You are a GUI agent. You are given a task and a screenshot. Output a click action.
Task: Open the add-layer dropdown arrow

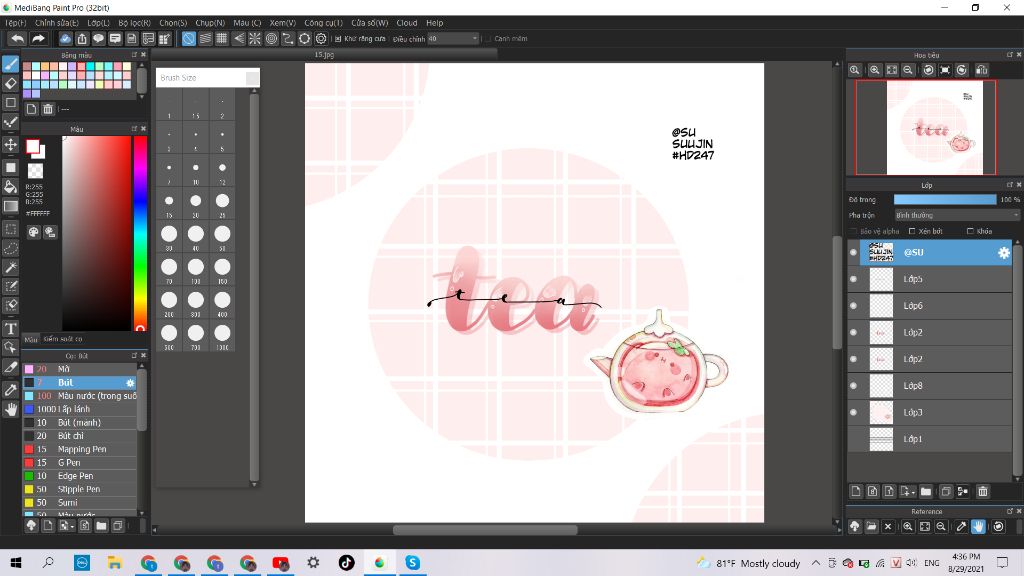coord(906,491)
